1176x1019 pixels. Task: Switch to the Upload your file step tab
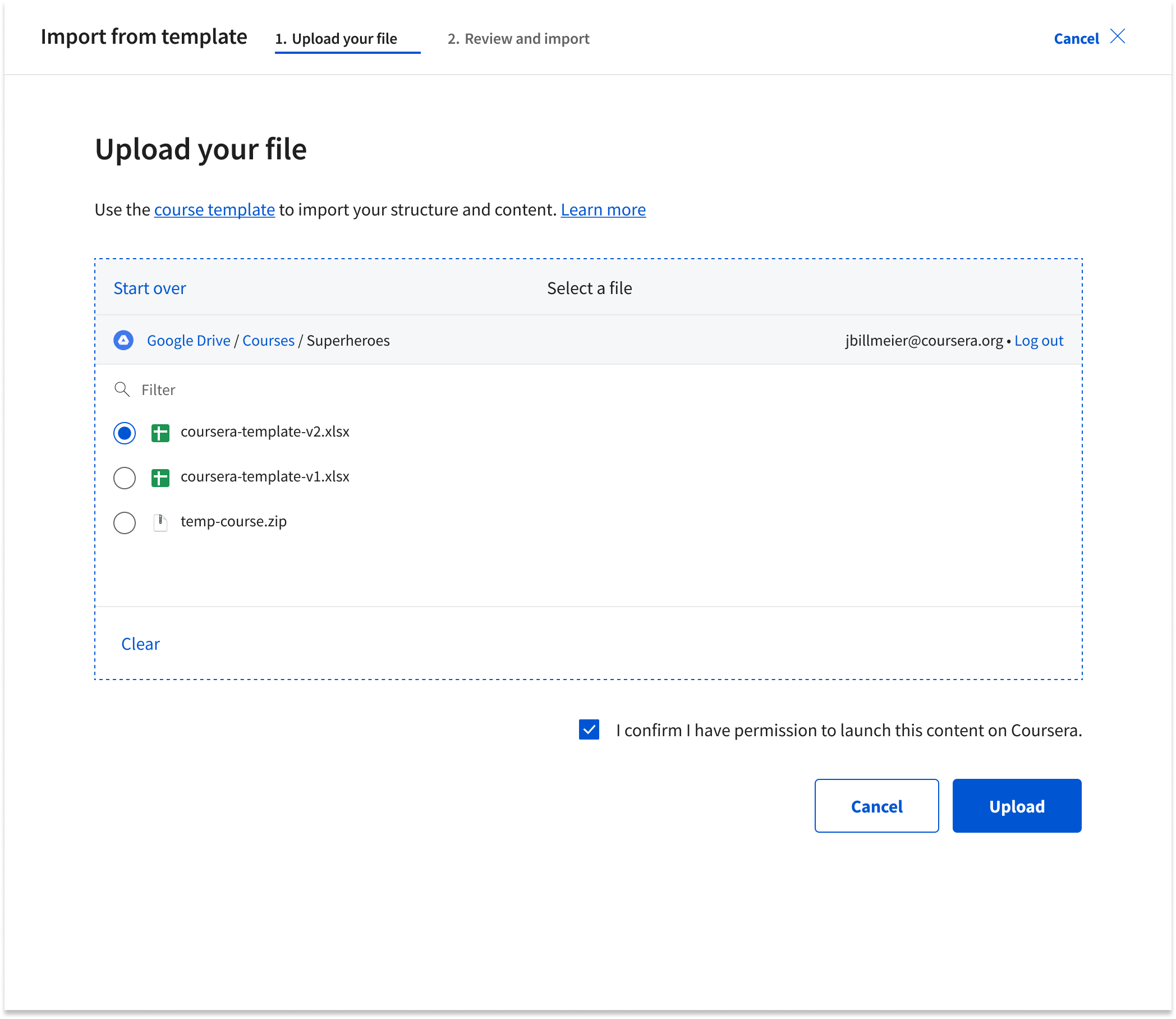(x=344, y=39)
